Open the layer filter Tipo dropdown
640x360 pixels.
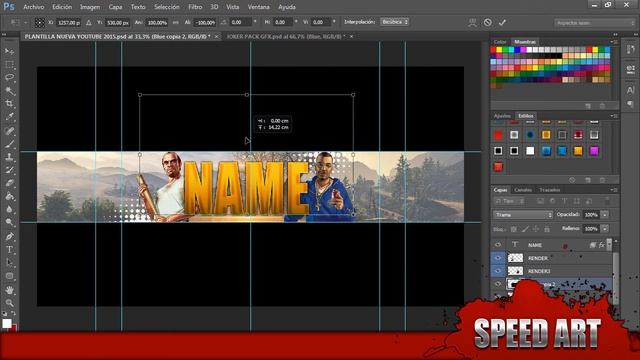pyautogui.click(x=509, y=201)
